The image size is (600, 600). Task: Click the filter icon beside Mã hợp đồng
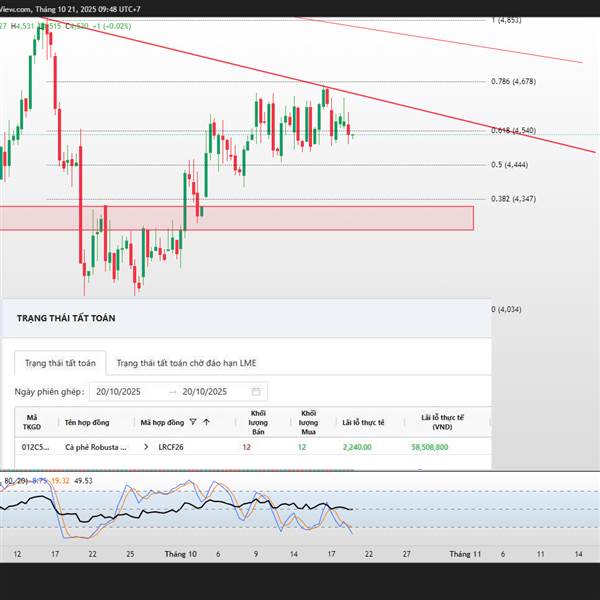[193, 422]
